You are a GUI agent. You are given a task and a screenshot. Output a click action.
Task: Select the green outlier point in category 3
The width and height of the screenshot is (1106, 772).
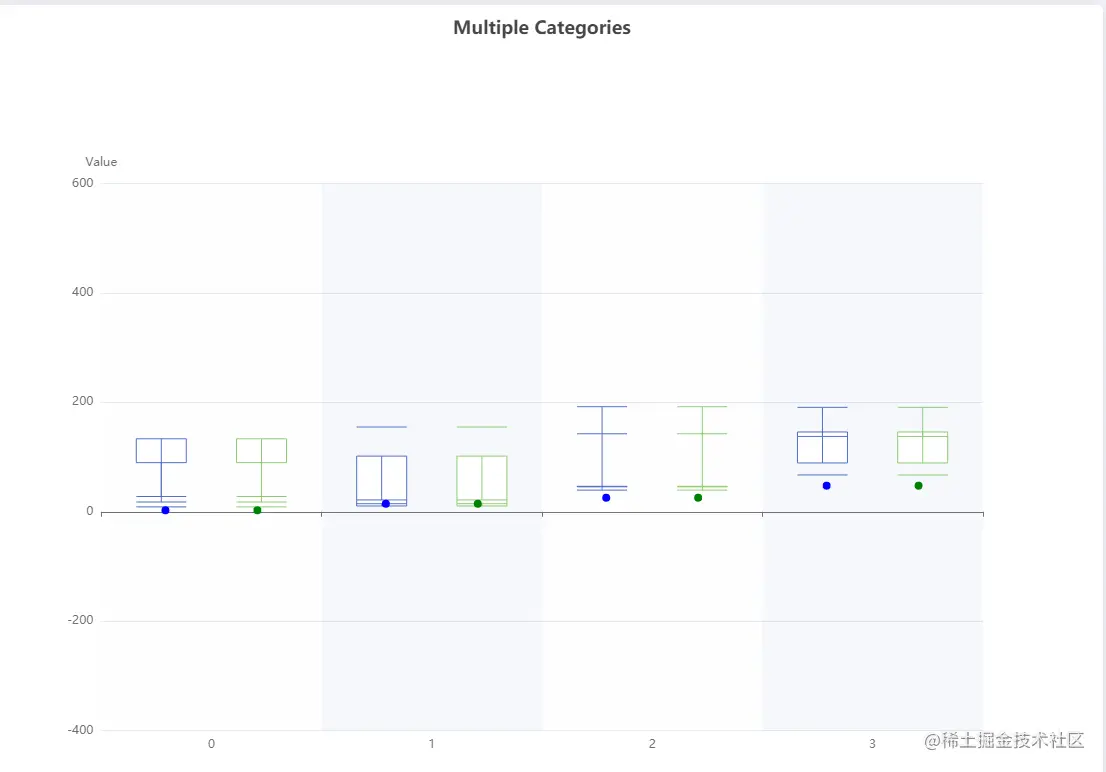918,485
